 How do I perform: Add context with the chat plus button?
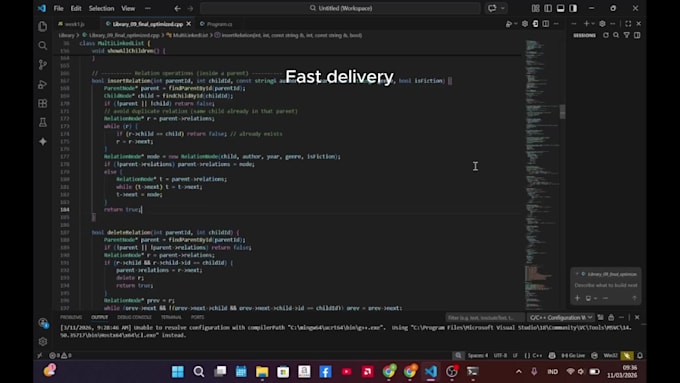pos(577,298)
